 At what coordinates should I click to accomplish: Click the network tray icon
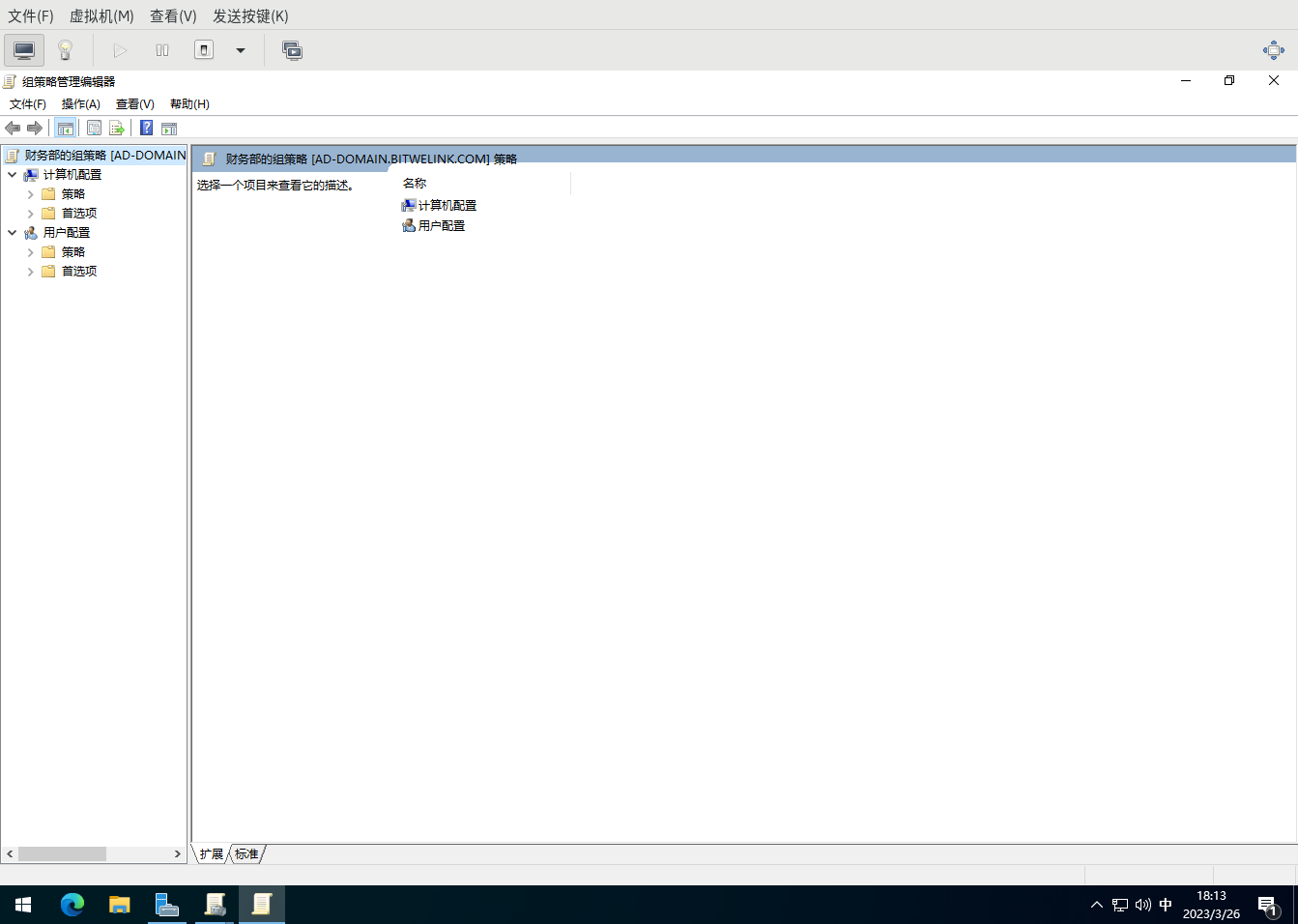pyautogui.click(x=1119, y=905)
